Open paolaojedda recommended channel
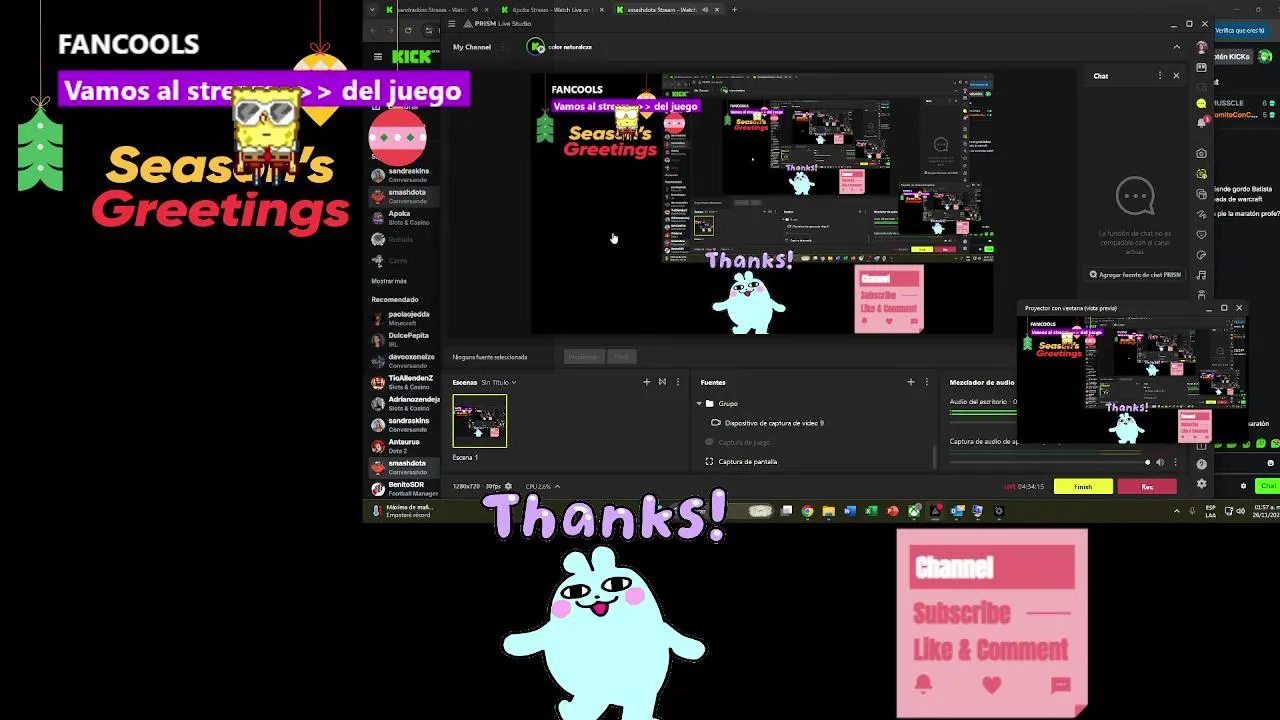 (x=405, y=318)
